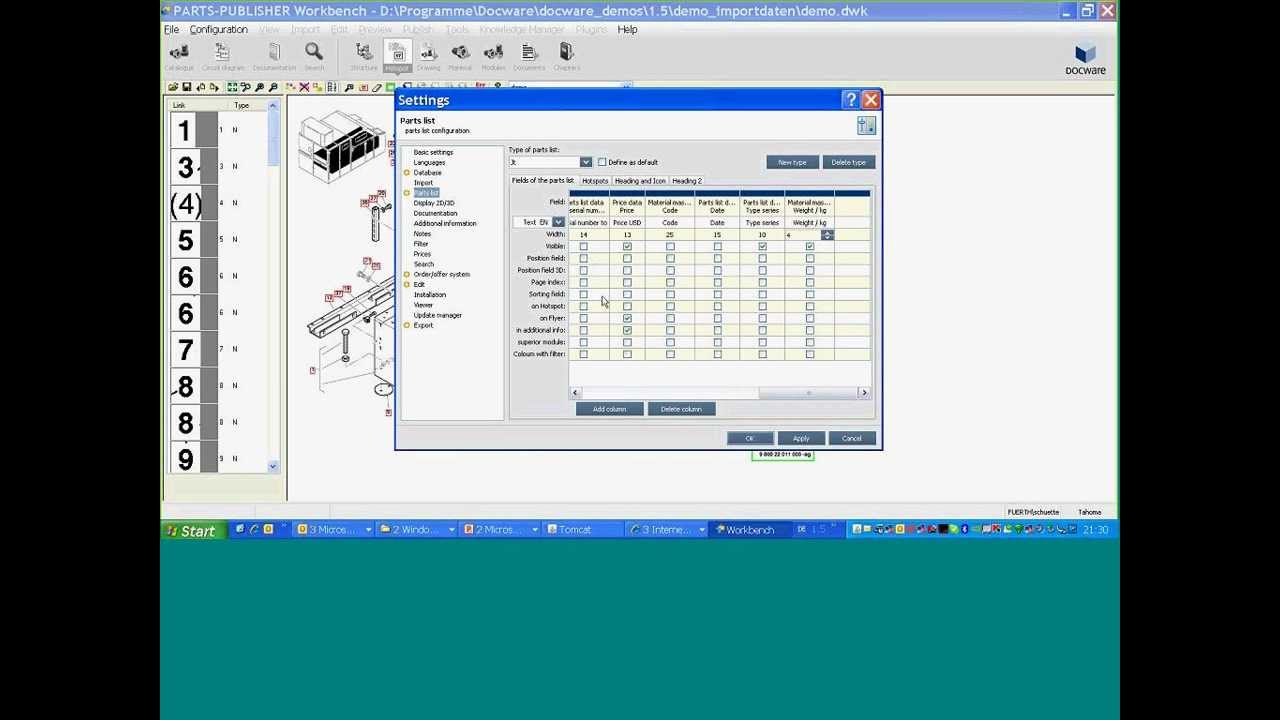The image size is (1280, 720).
Task: Select the Chapters toolbar icon
Action: 566,57
